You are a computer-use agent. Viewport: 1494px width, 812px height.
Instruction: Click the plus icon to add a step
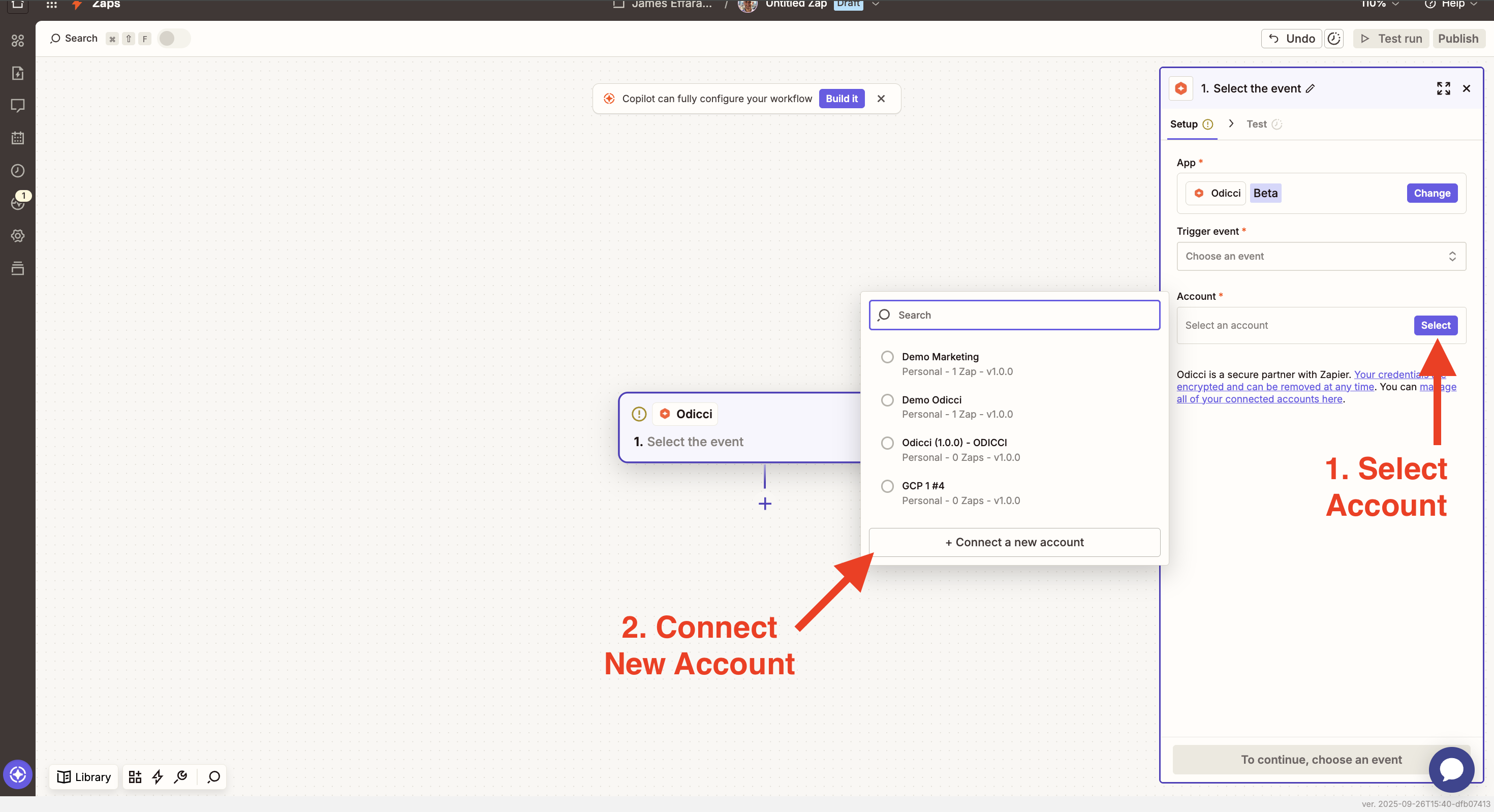click(x=764, y=504)
